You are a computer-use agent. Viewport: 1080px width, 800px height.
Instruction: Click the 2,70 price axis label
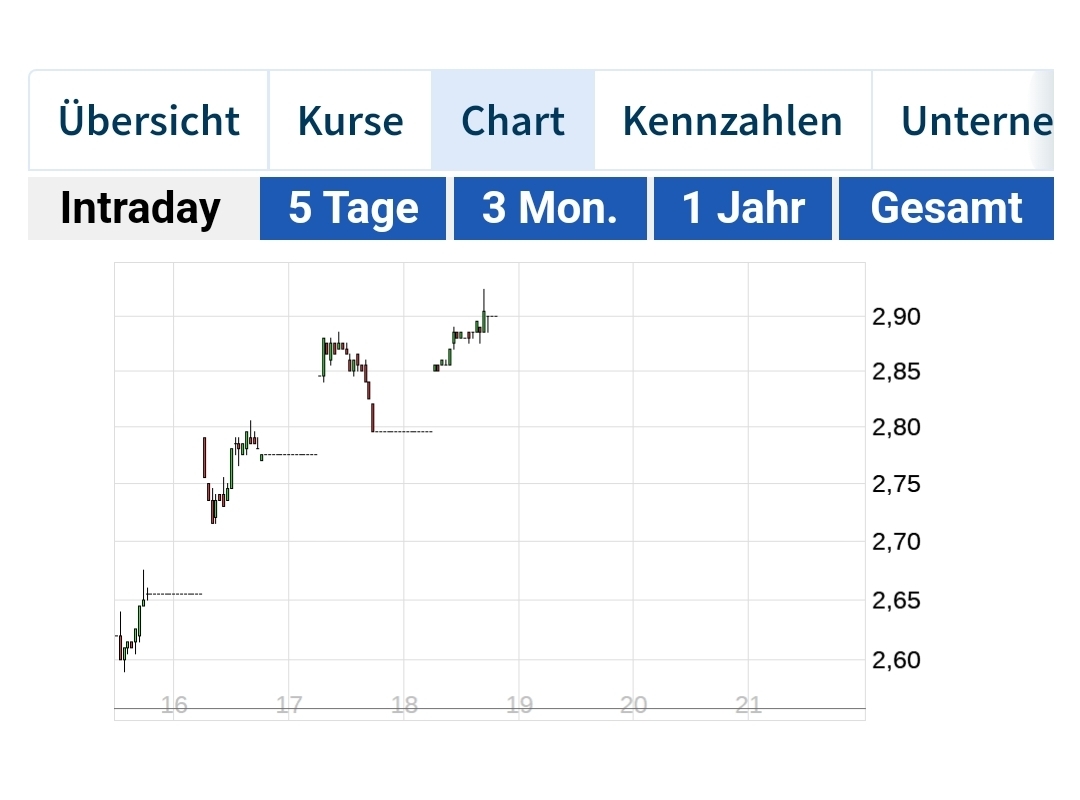click(x=896, y=542)
